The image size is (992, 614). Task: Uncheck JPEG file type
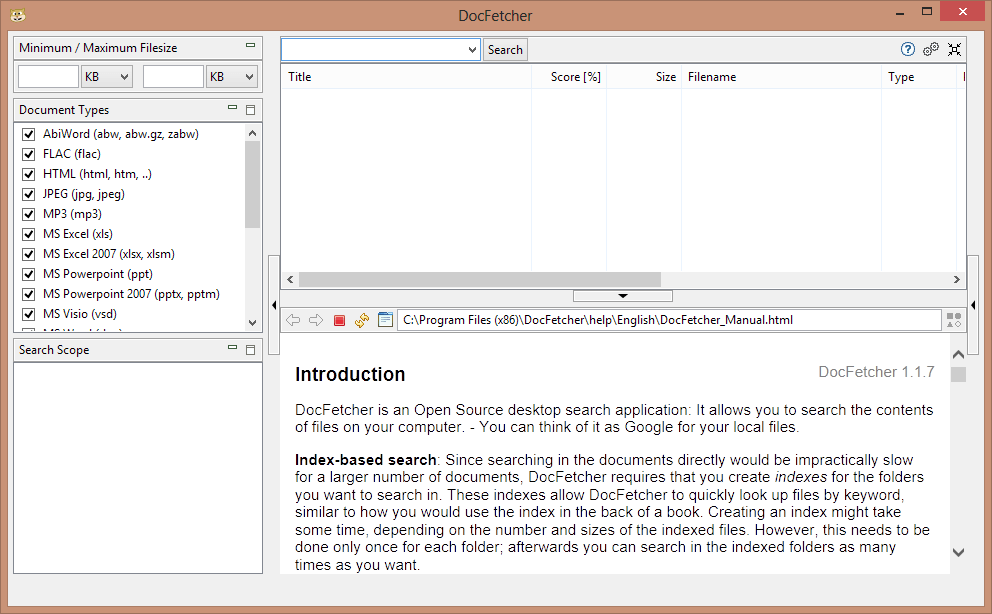(x=28, y=194)
